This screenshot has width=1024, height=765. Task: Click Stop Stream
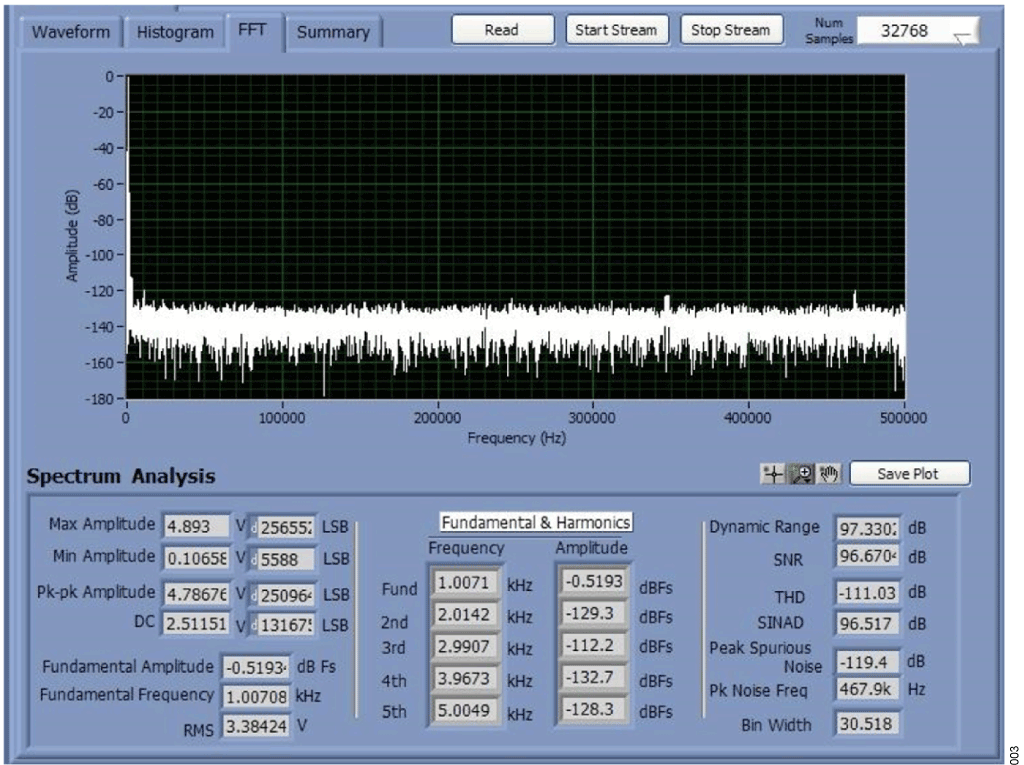[x=731, y=30]
